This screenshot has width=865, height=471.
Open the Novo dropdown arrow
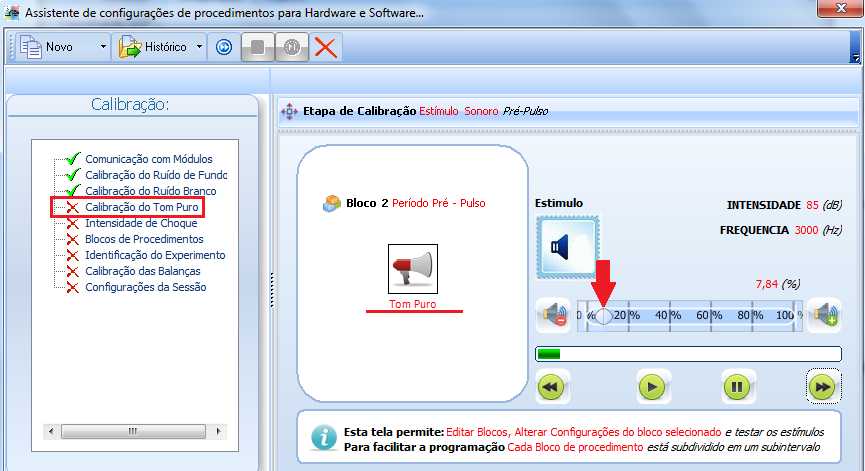(x=103, y=47)
